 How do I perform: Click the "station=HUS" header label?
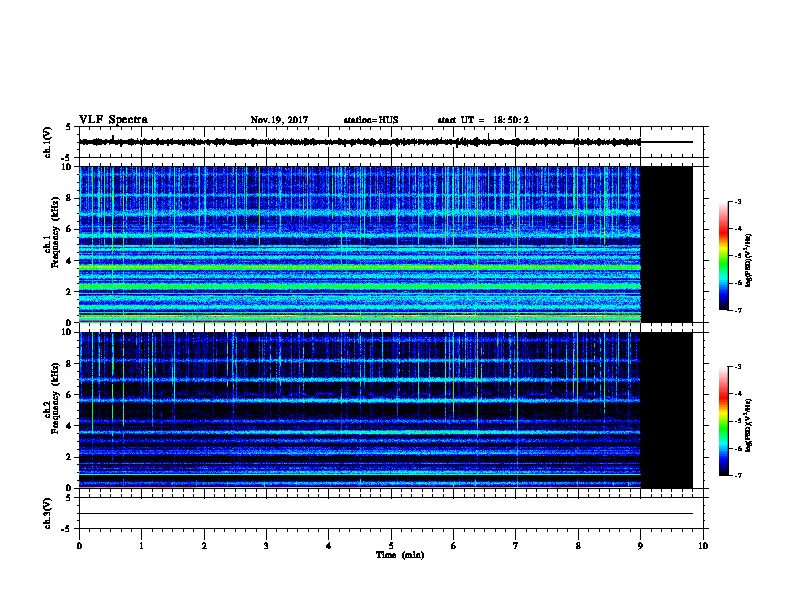(371, 120)
